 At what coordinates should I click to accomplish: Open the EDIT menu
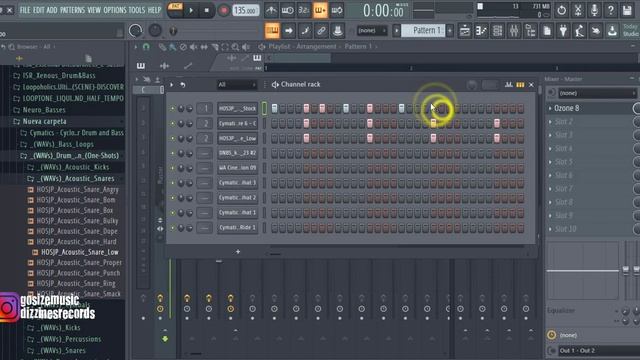[38, 10]
